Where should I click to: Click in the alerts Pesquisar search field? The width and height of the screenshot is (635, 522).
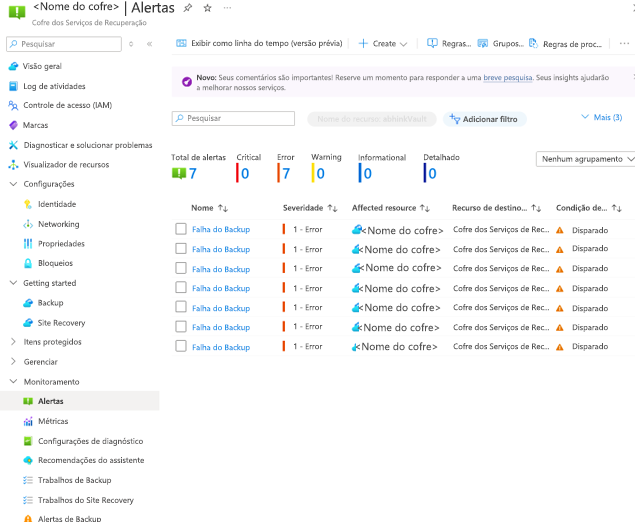point(233,118)
